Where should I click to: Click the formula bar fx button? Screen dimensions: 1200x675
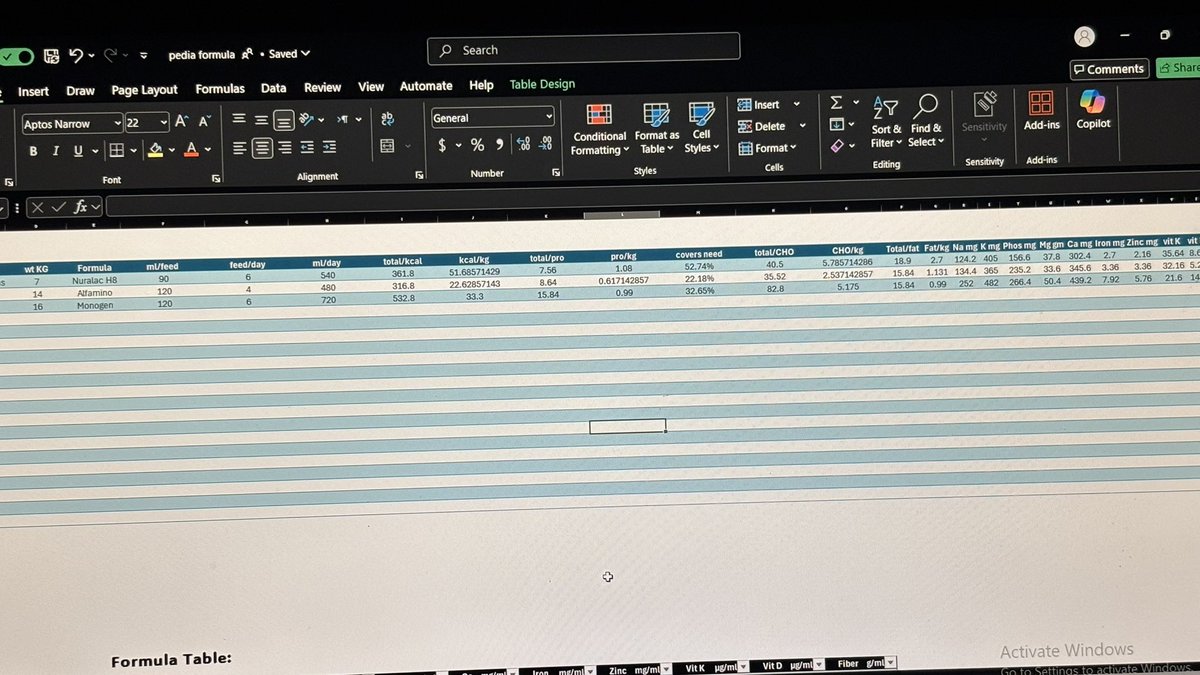click(82, 207)
